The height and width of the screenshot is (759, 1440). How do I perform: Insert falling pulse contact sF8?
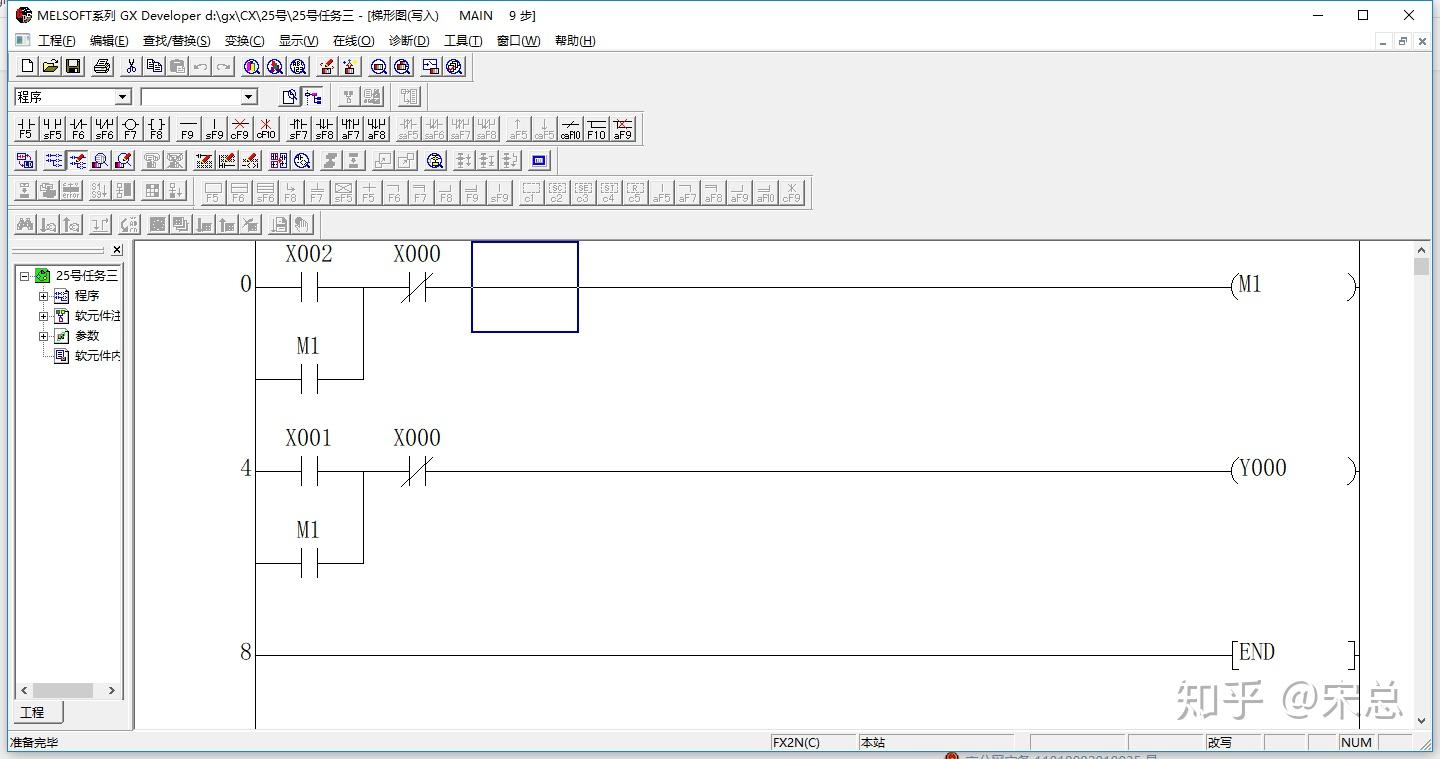coord(324,128)
